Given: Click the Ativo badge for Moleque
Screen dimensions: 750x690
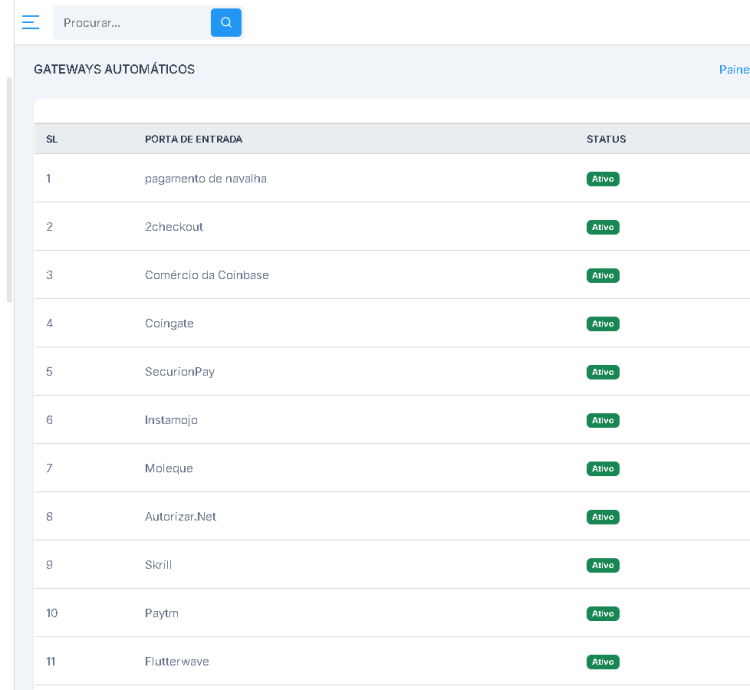Looking at the screenshot, I should coord(603,468).
